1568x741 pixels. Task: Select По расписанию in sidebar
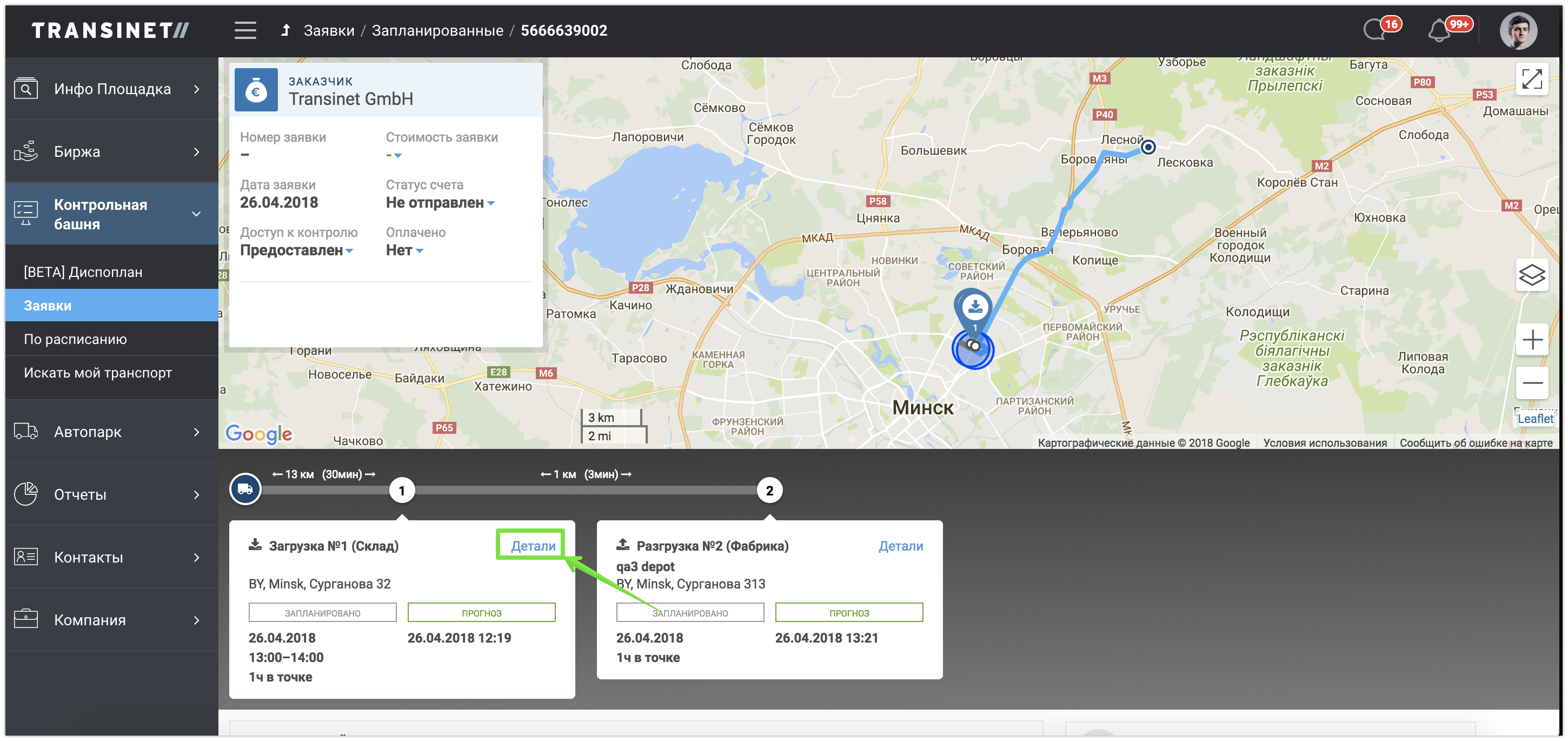click(x=76, y=339)
